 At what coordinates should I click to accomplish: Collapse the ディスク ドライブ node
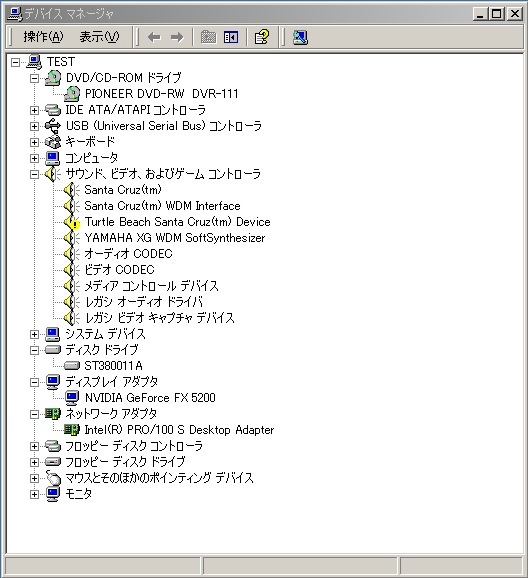point(34,350)
